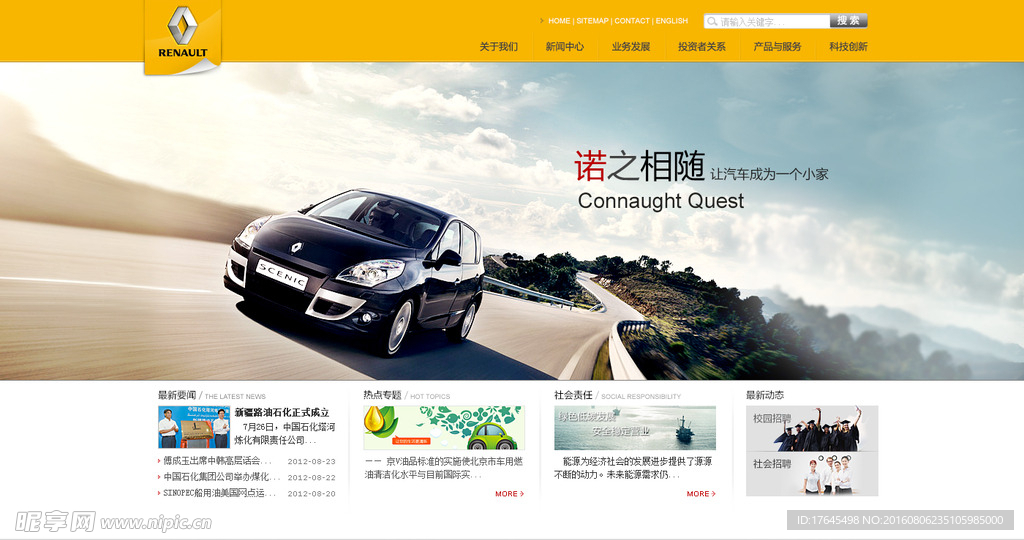The height and width of the screenshot is (540, 1024).
Task: Open news item 傅成玉出席中韩高层话会
Action: (x=217, y=460)
